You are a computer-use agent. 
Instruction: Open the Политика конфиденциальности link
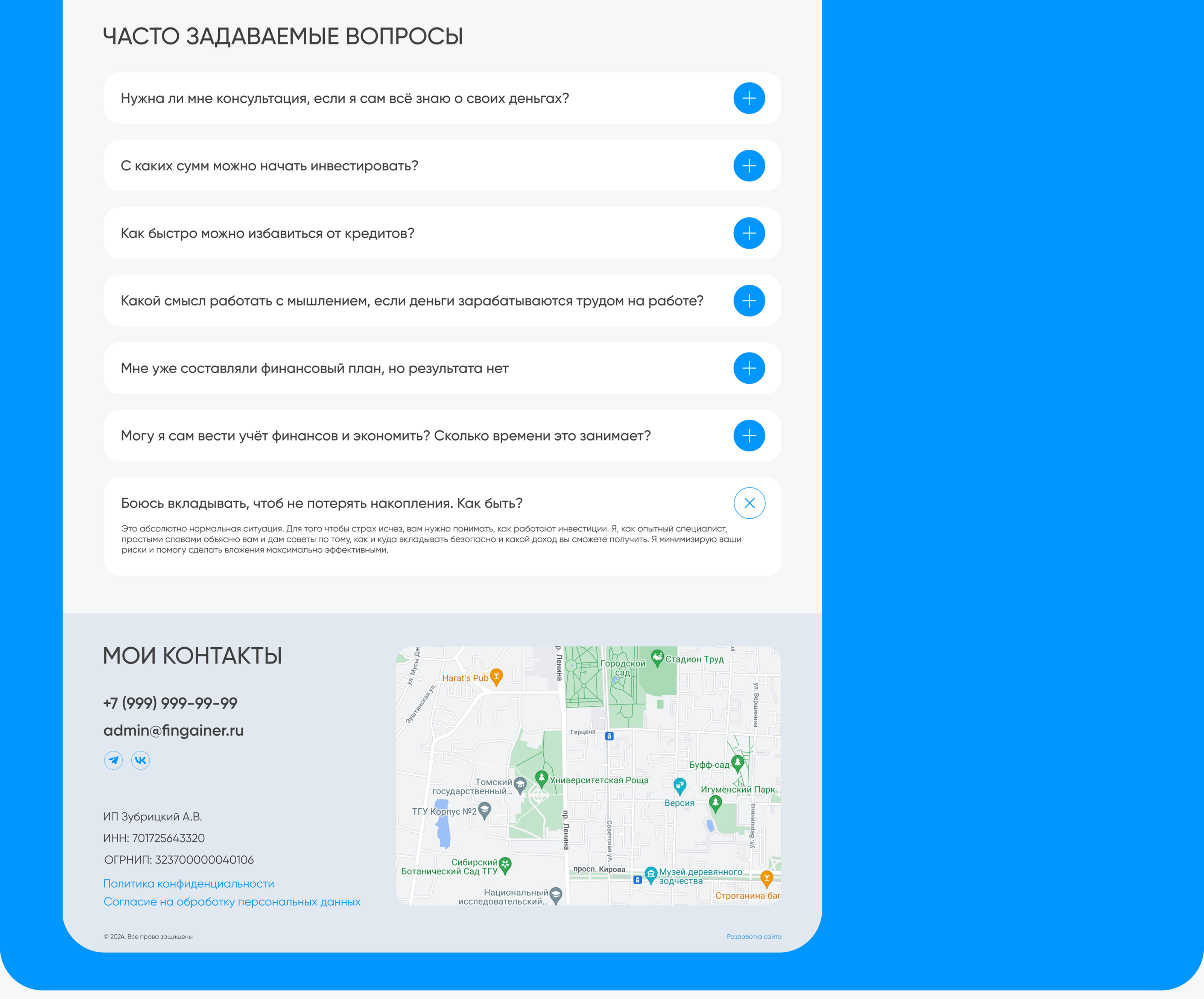189,884
